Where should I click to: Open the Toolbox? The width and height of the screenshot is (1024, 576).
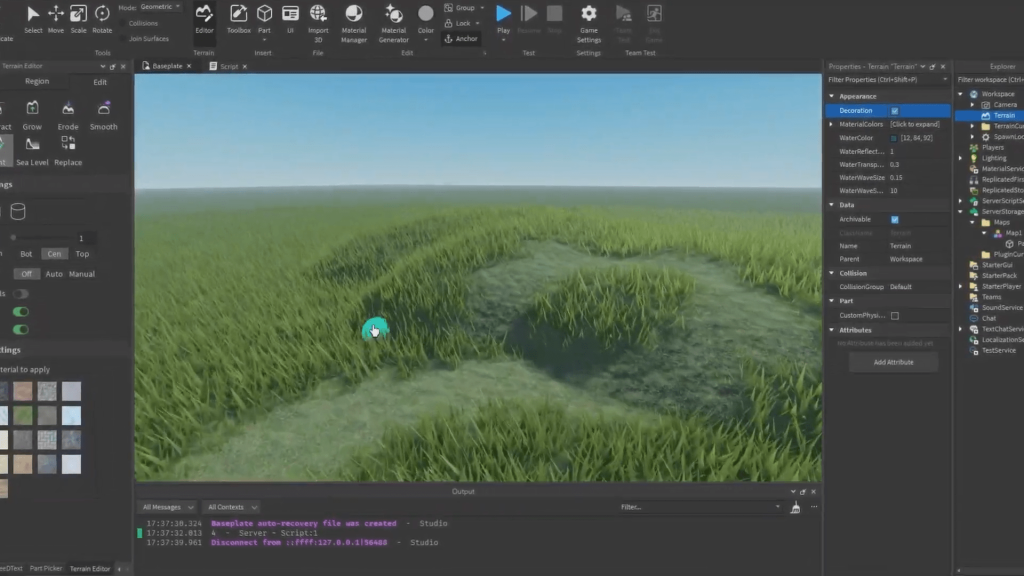tap(238, 19)
